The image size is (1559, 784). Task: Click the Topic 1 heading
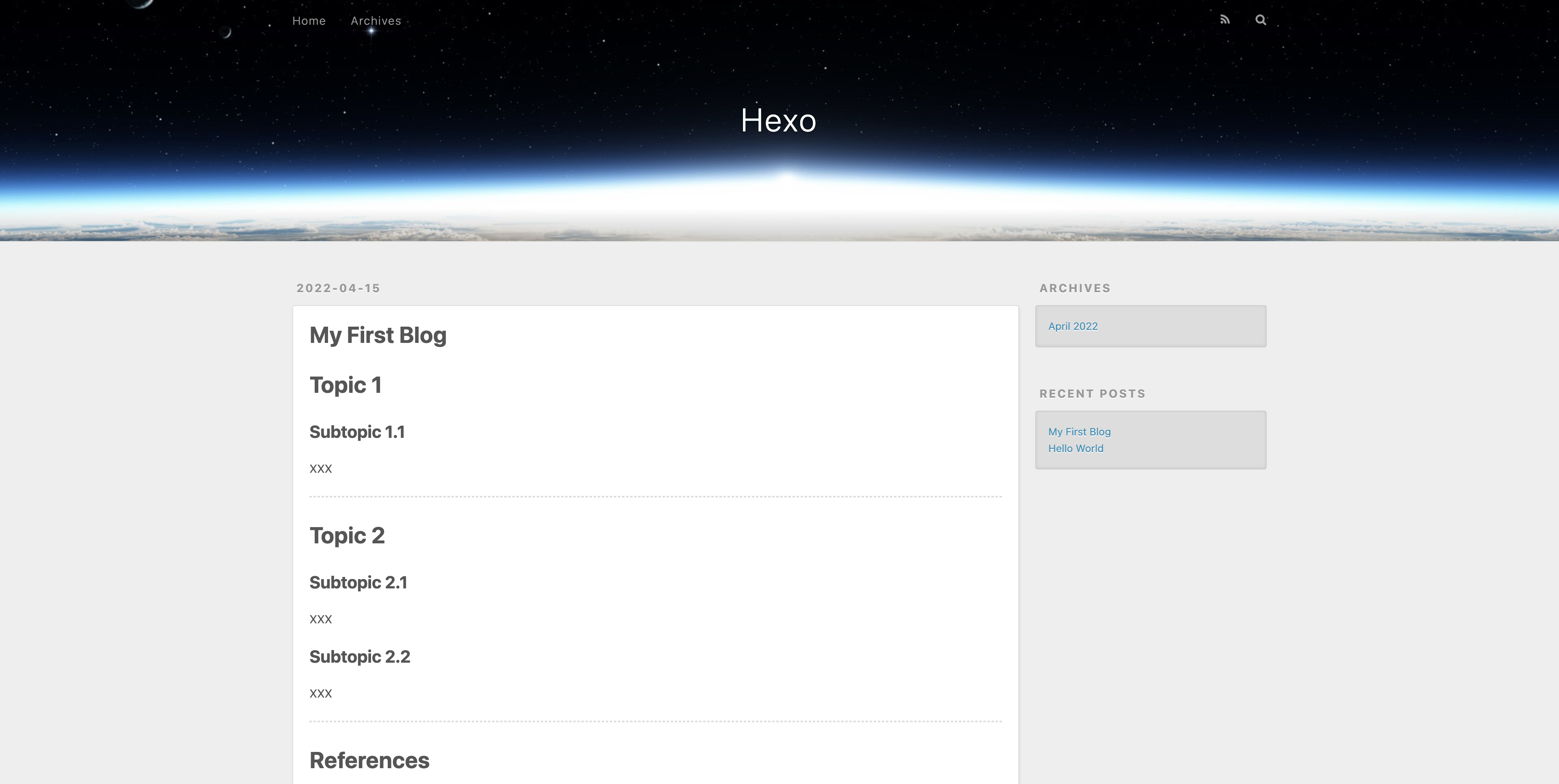[345, 386]
